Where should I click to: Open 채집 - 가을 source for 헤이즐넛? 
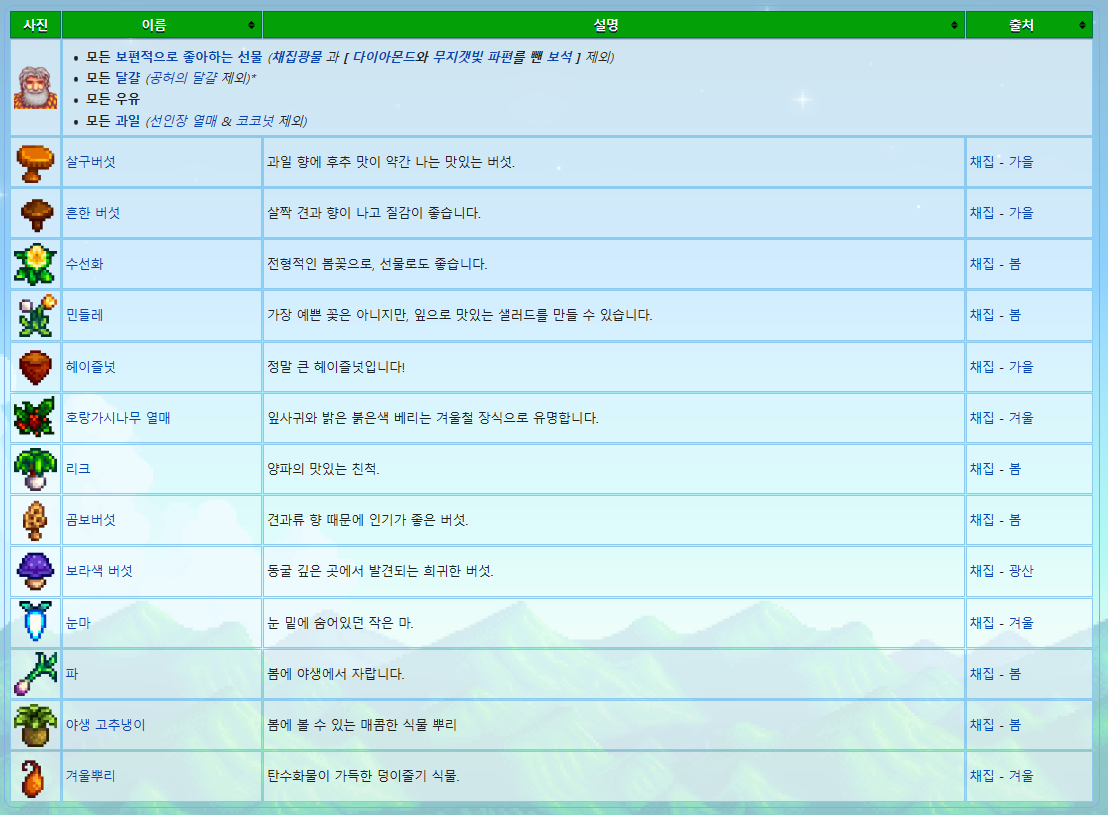[x=1001, y=367]
